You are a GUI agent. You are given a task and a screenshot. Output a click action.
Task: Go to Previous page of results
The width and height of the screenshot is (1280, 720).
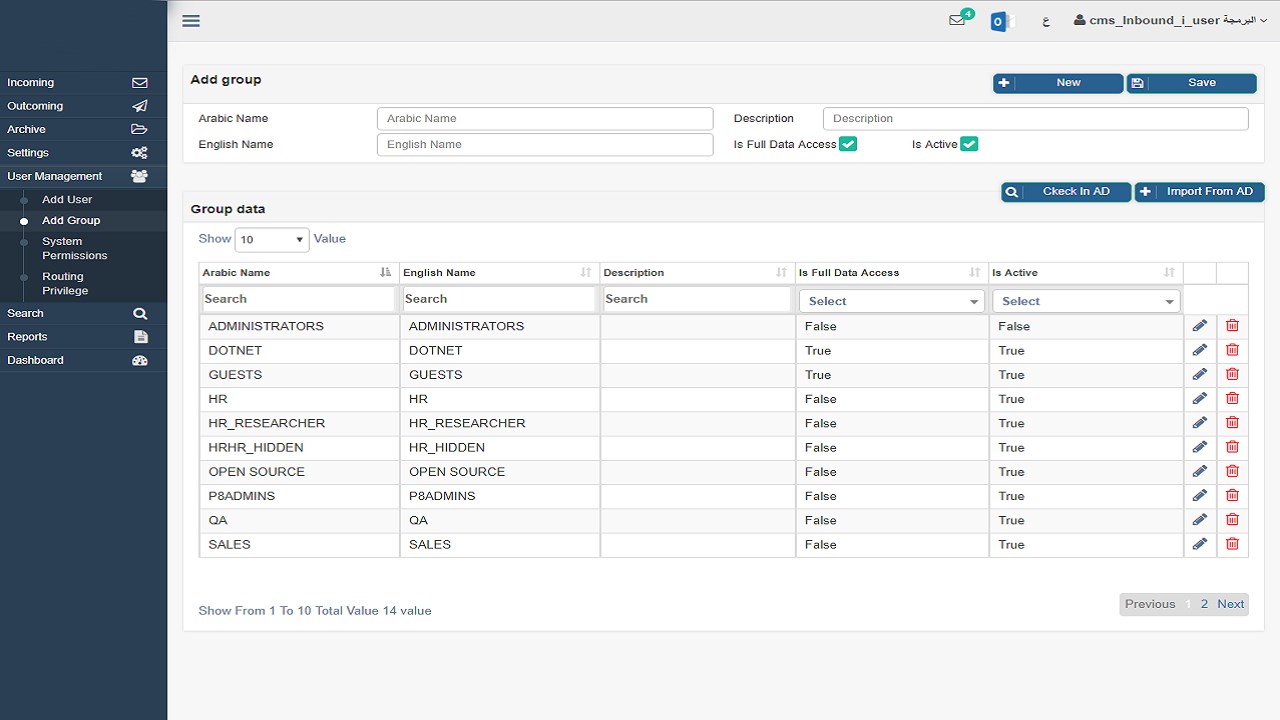click(x=1150, y=604)
